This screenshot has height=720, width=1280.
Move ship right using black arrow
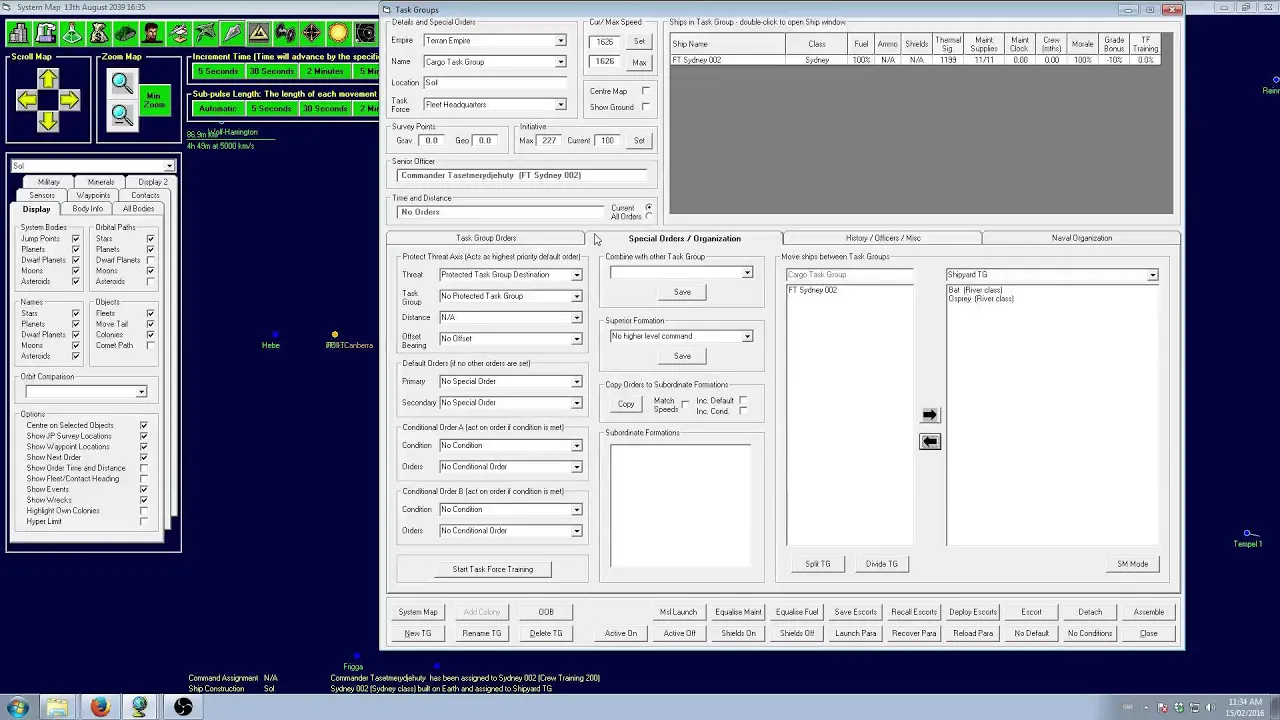pyautogui.click(x=930, y=415)
